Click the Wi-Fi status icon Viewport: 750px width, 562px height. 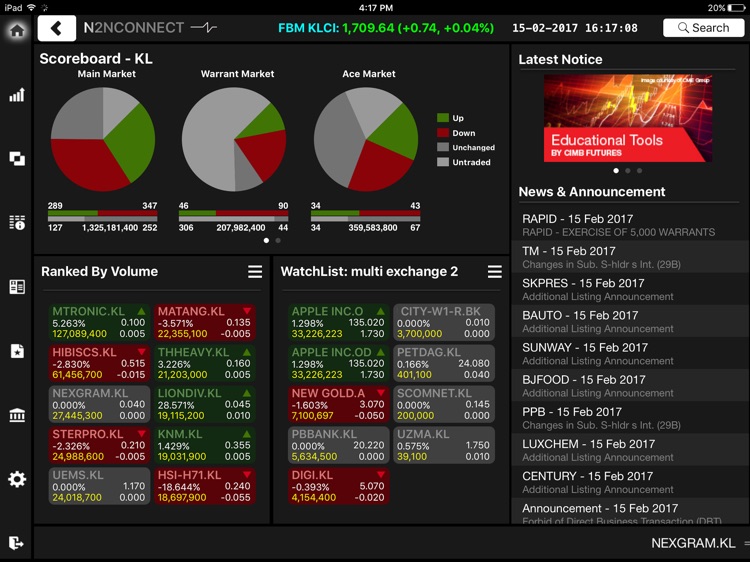click(32, 7)
